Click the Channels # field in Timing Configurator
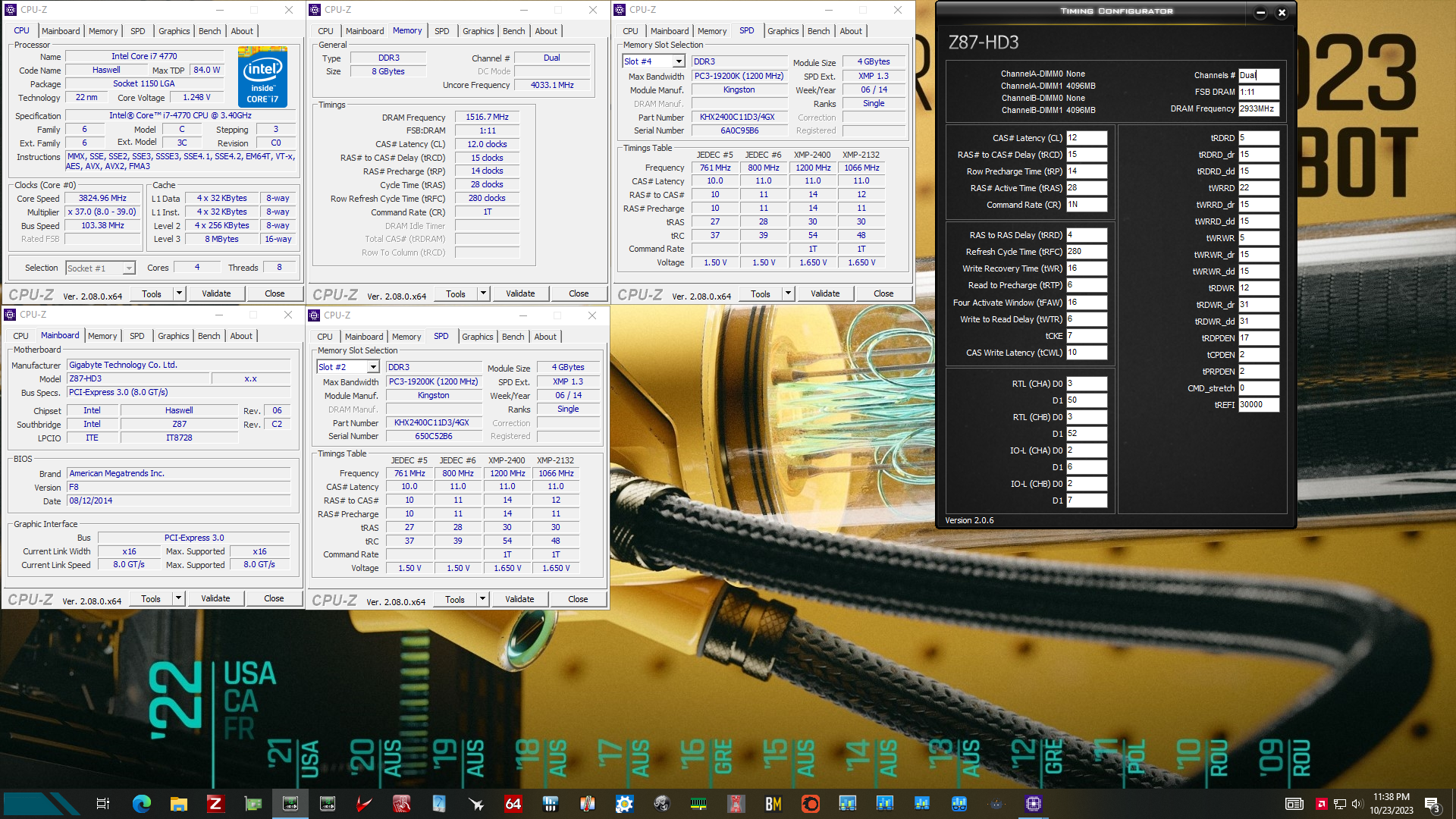1456x819 pixels. tap(1259, 76)
